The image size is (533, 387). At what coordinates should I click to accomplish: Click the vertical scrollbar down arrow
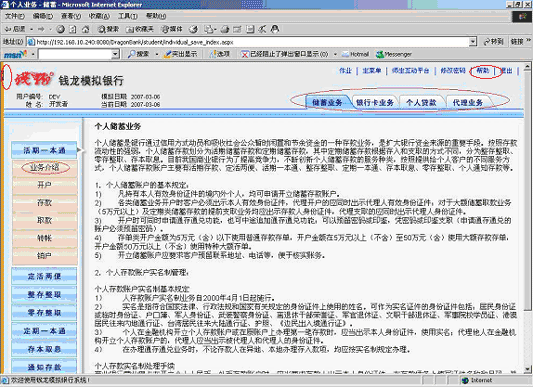click(528, 369)
